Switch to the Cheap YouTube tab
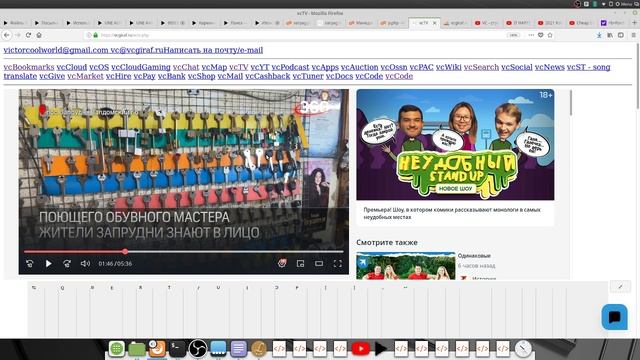The image size is (640, 360). (581, 23)
